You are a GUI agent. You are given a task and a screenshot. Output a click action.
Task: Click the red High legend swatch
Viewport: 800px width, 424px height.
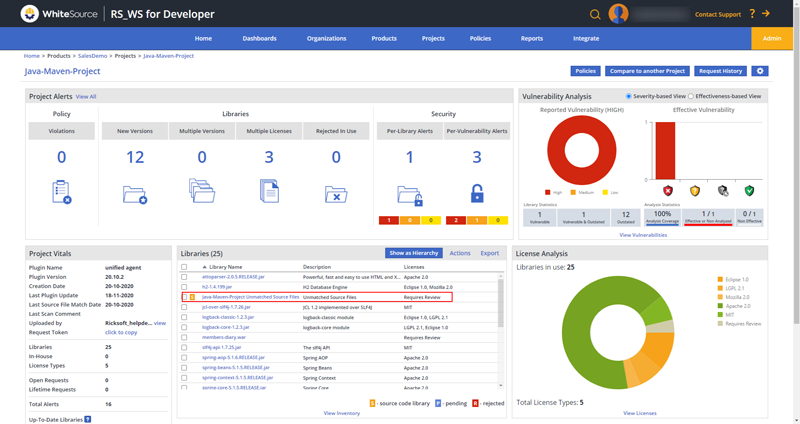pos(547,192)
